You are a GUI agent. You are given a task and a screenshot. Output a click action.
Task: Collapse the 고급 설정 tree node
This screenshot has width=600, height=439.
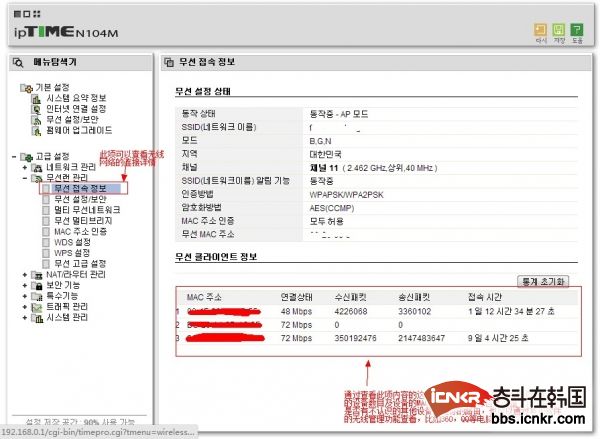[x=14, y=157]
